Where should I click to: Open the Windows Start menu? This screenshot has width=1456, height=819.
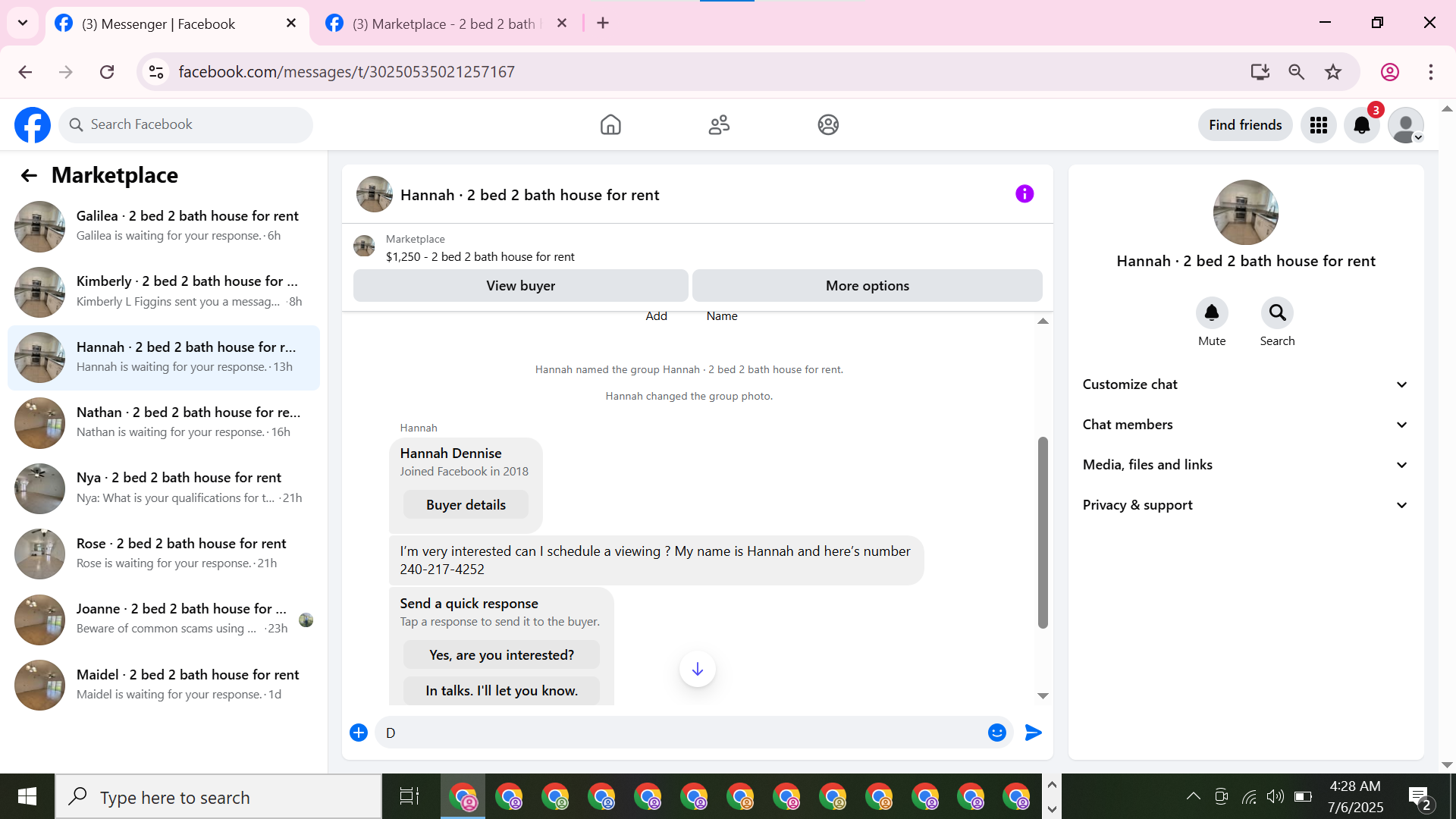[27, 796]
